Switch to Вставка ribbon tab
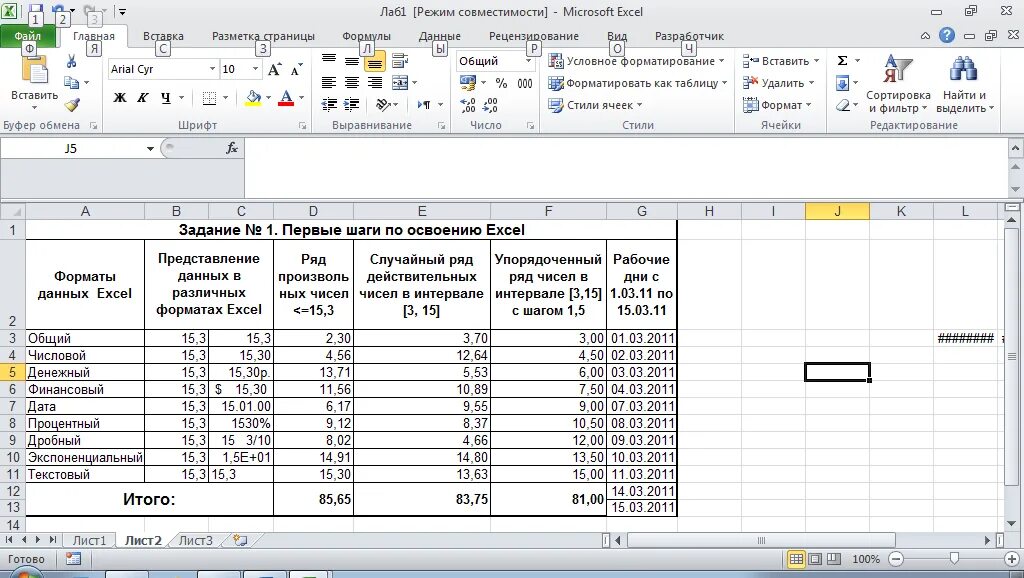 (x=163, y=36)
